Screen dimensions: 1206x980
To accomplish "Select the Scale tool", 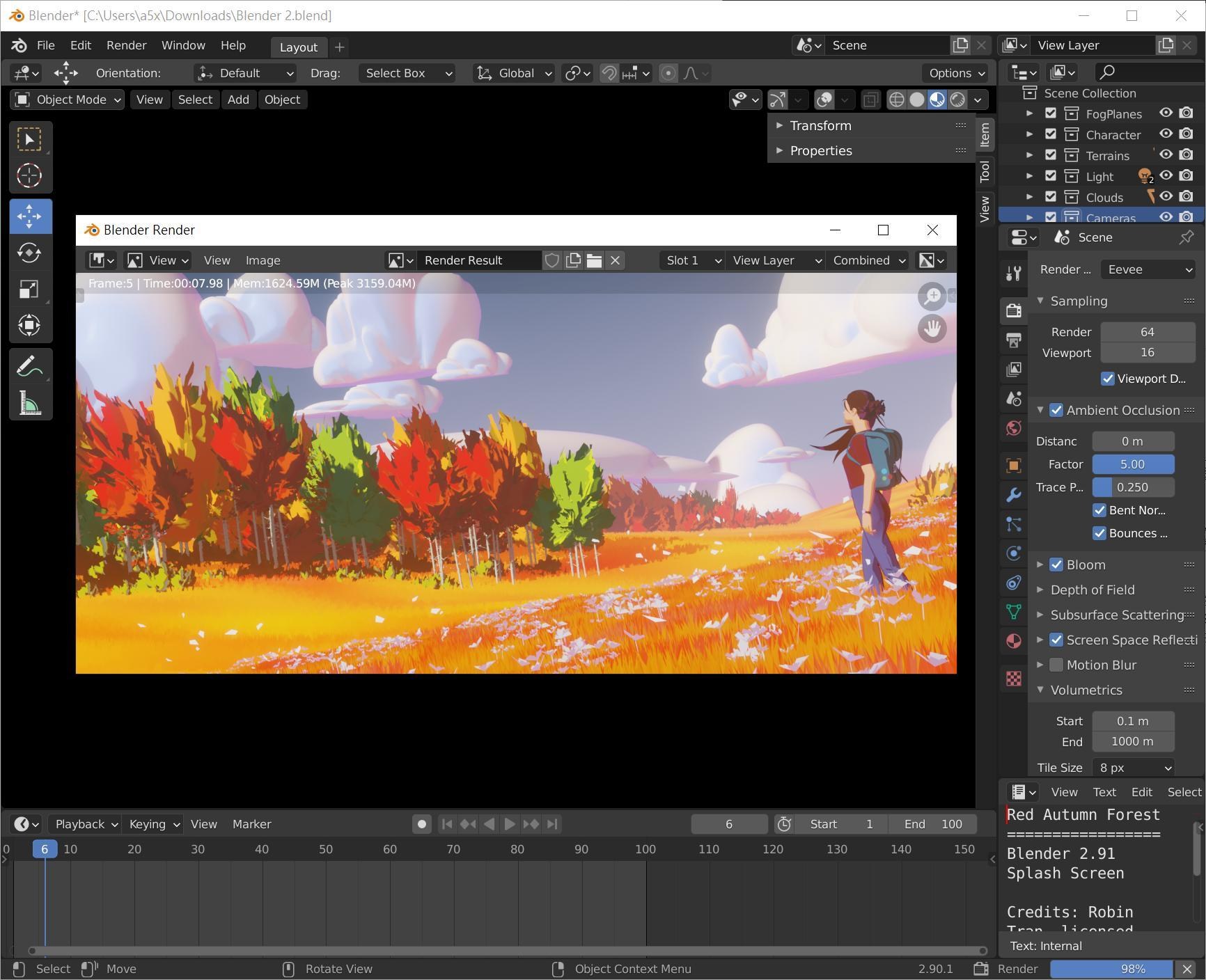I will (x=29, y=289).
